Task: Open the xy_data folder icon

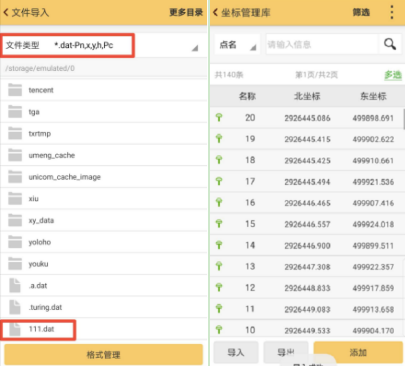Action: point(15,220)
